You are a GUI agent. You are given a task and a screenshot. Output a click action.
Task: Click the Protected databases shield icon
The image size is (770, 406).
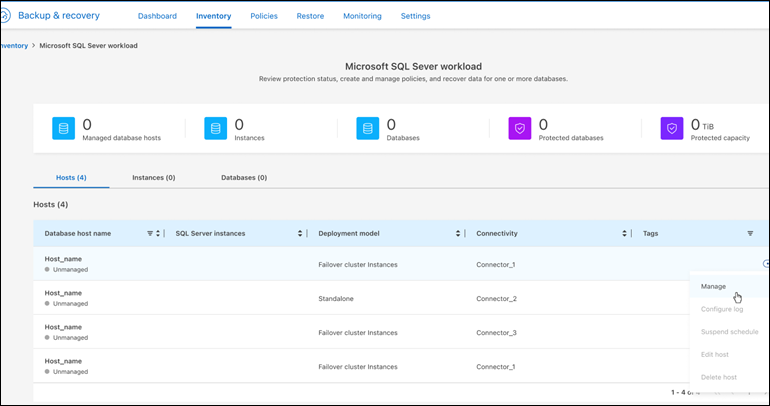tap(520, 129)
